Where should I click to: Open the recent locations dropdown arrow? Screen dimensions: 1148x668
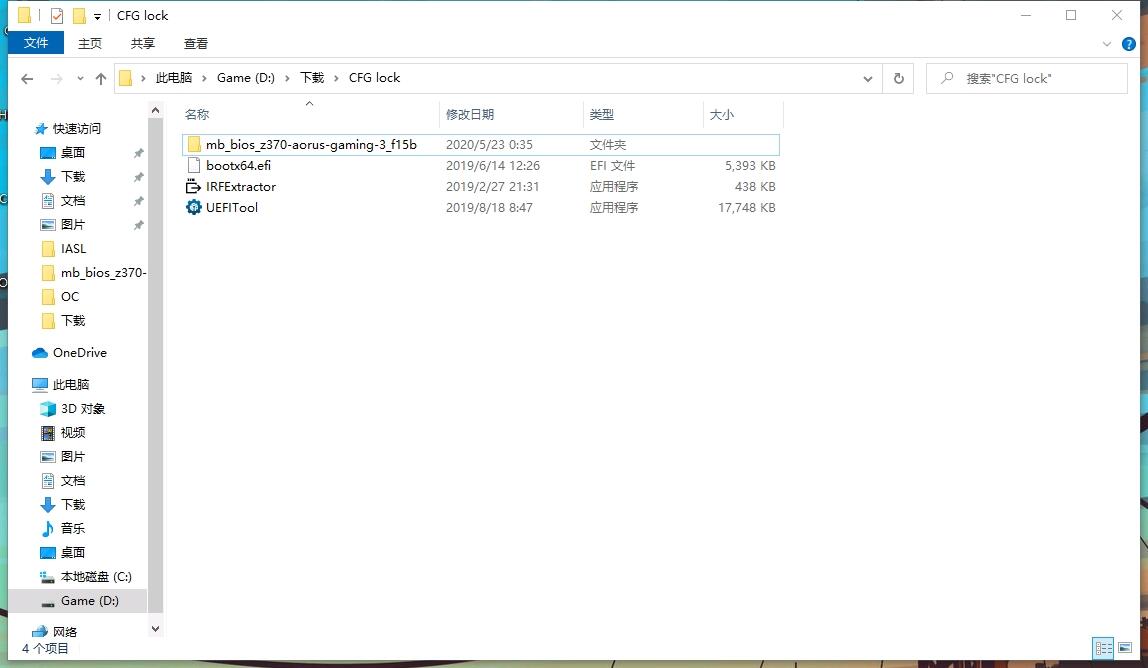[x=80, y=78]
